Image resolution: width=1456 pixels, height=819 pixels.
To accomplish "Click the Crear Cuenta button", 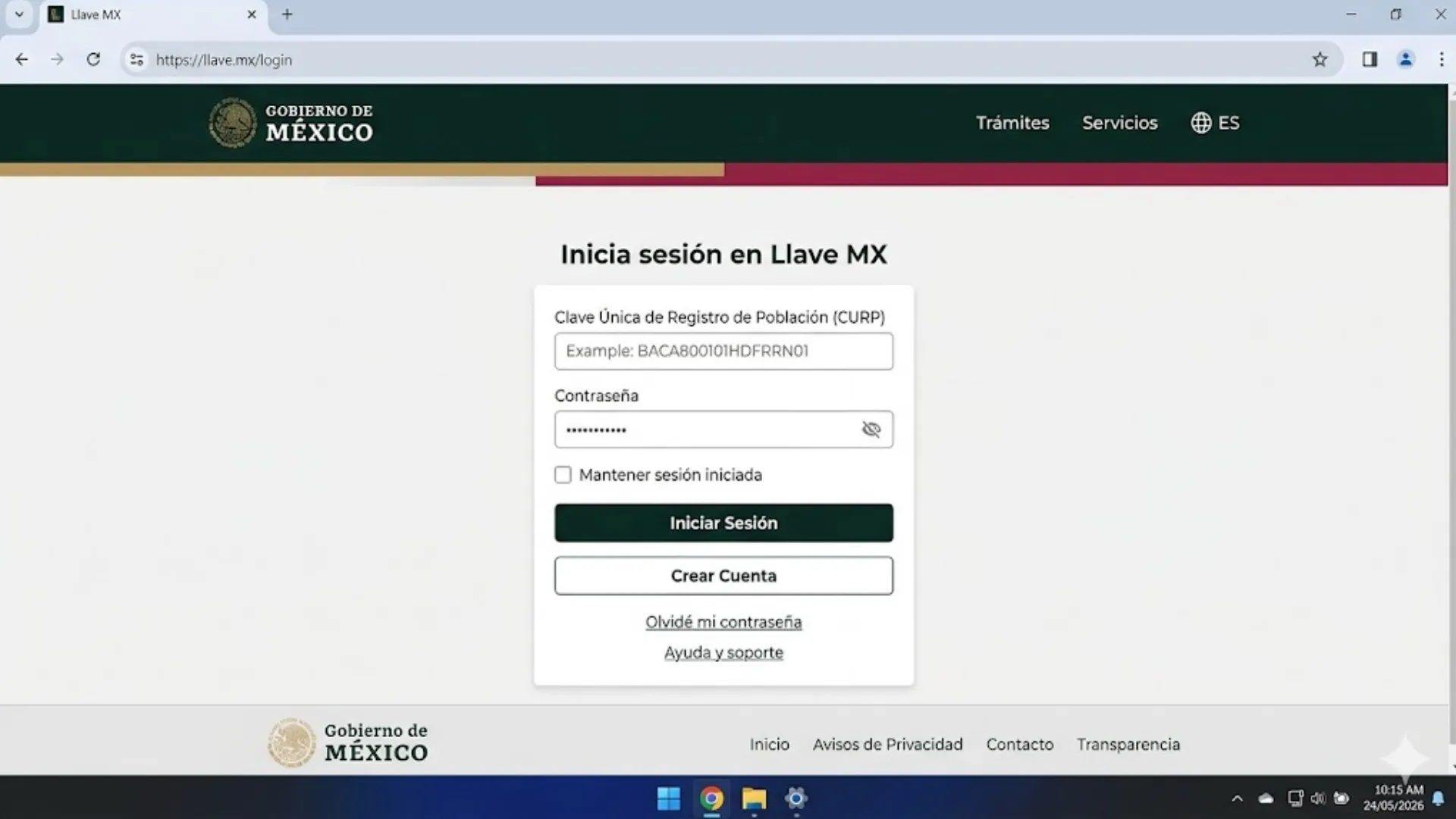I will [723, 576].
